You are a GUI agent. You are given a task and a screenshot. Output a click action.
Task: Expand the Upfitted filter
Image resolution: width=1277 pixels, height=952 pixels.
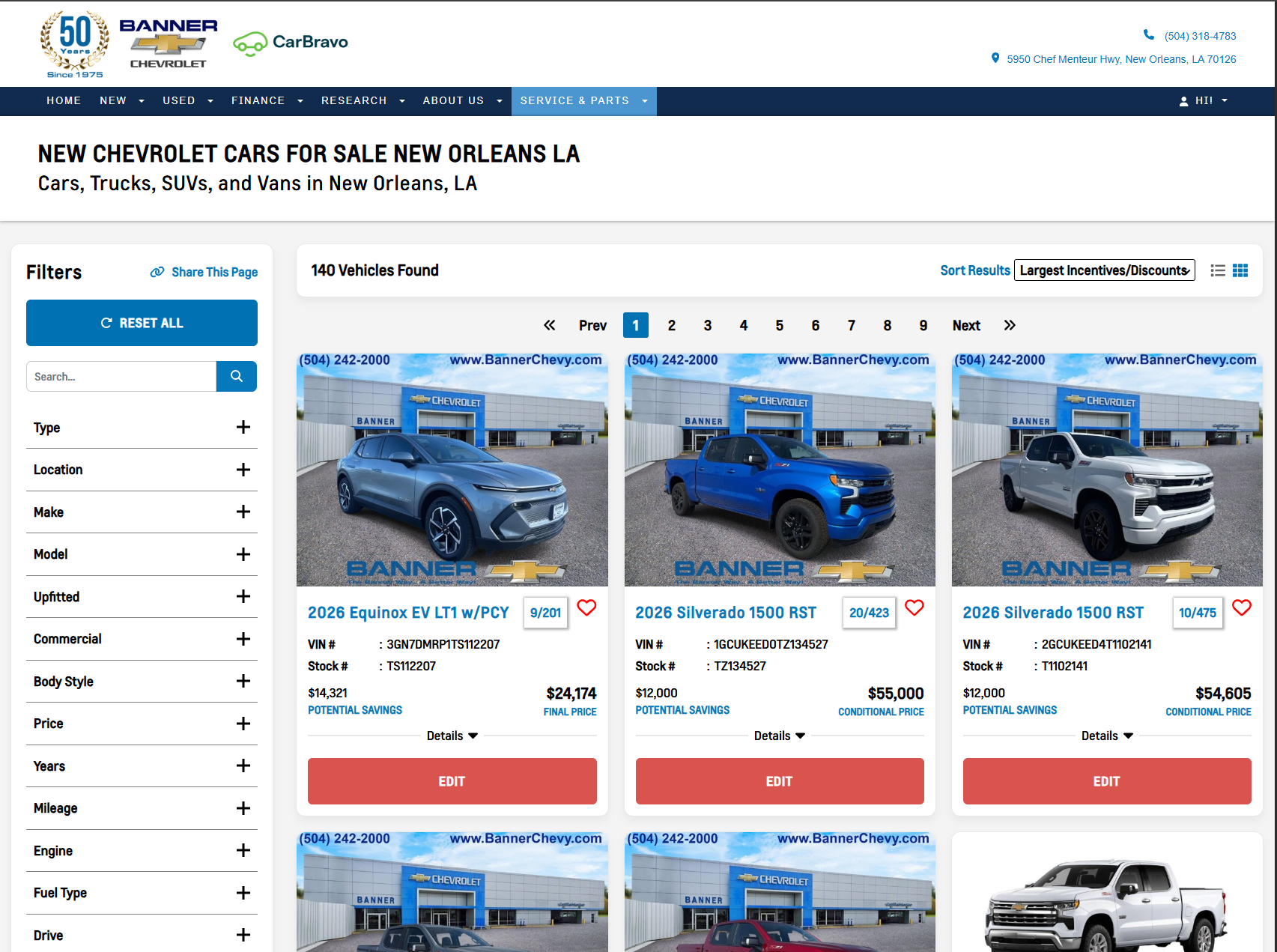[x=142, y=597]
